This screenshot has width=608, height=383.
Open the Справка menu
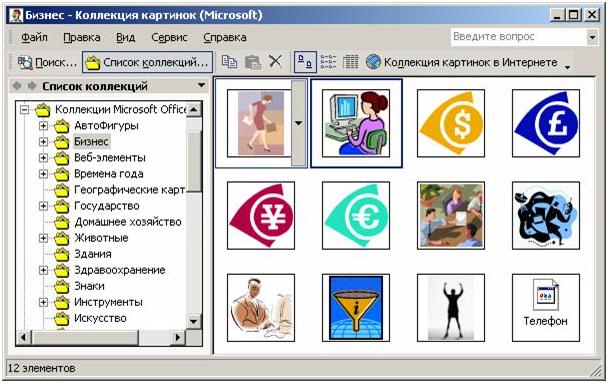pos(225,38)
